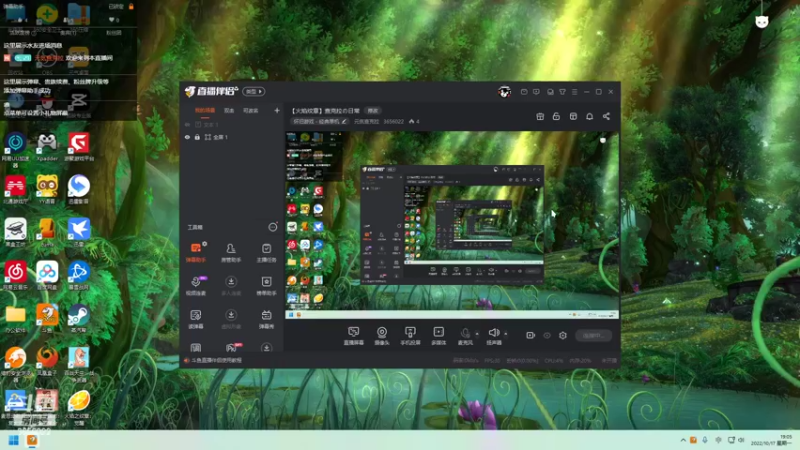
Task: Toggle visibility eye of the 全屏 1 source
Action: coord(187,137)
